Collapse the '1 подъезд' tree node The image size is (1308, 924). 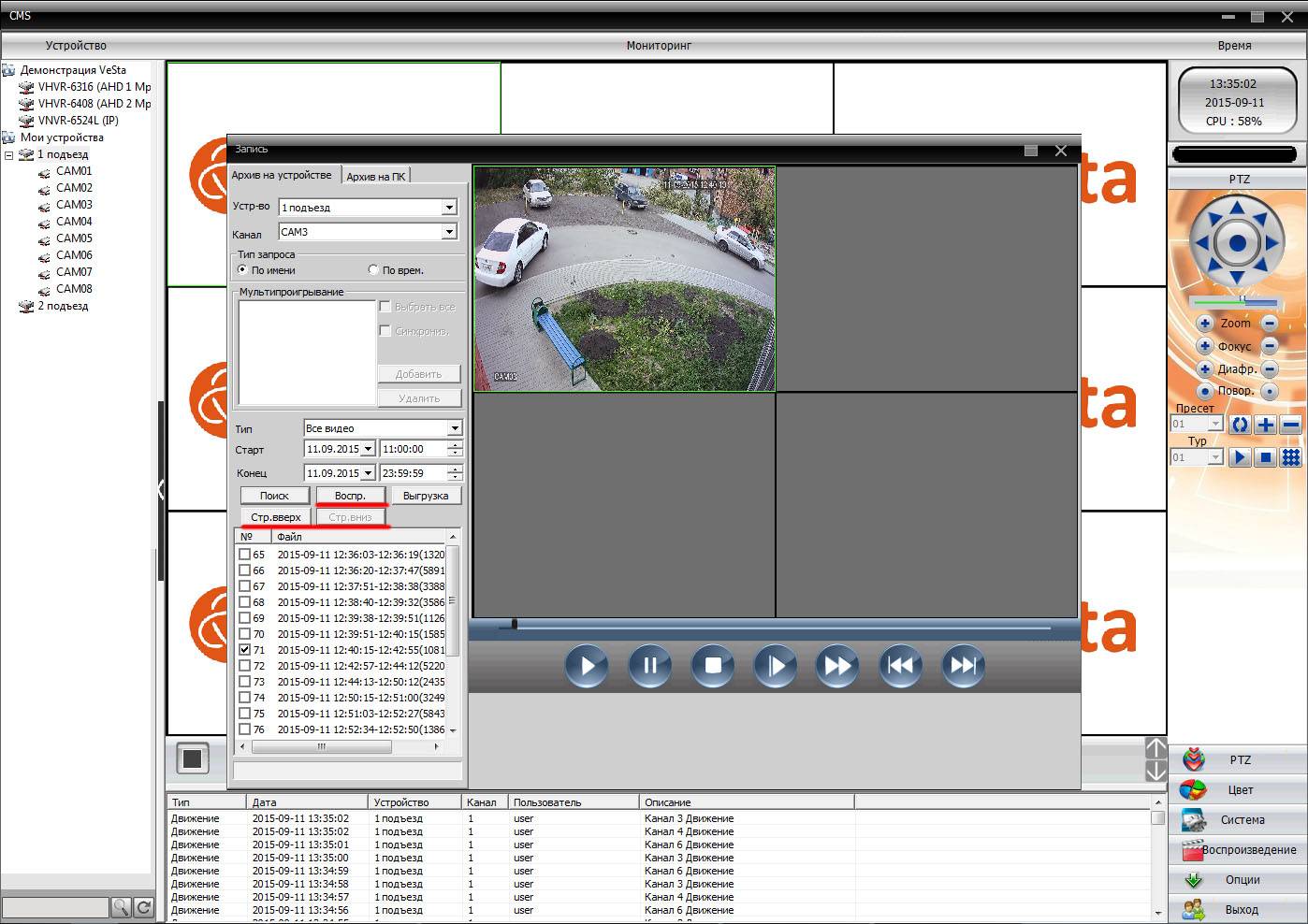[9, 155]
